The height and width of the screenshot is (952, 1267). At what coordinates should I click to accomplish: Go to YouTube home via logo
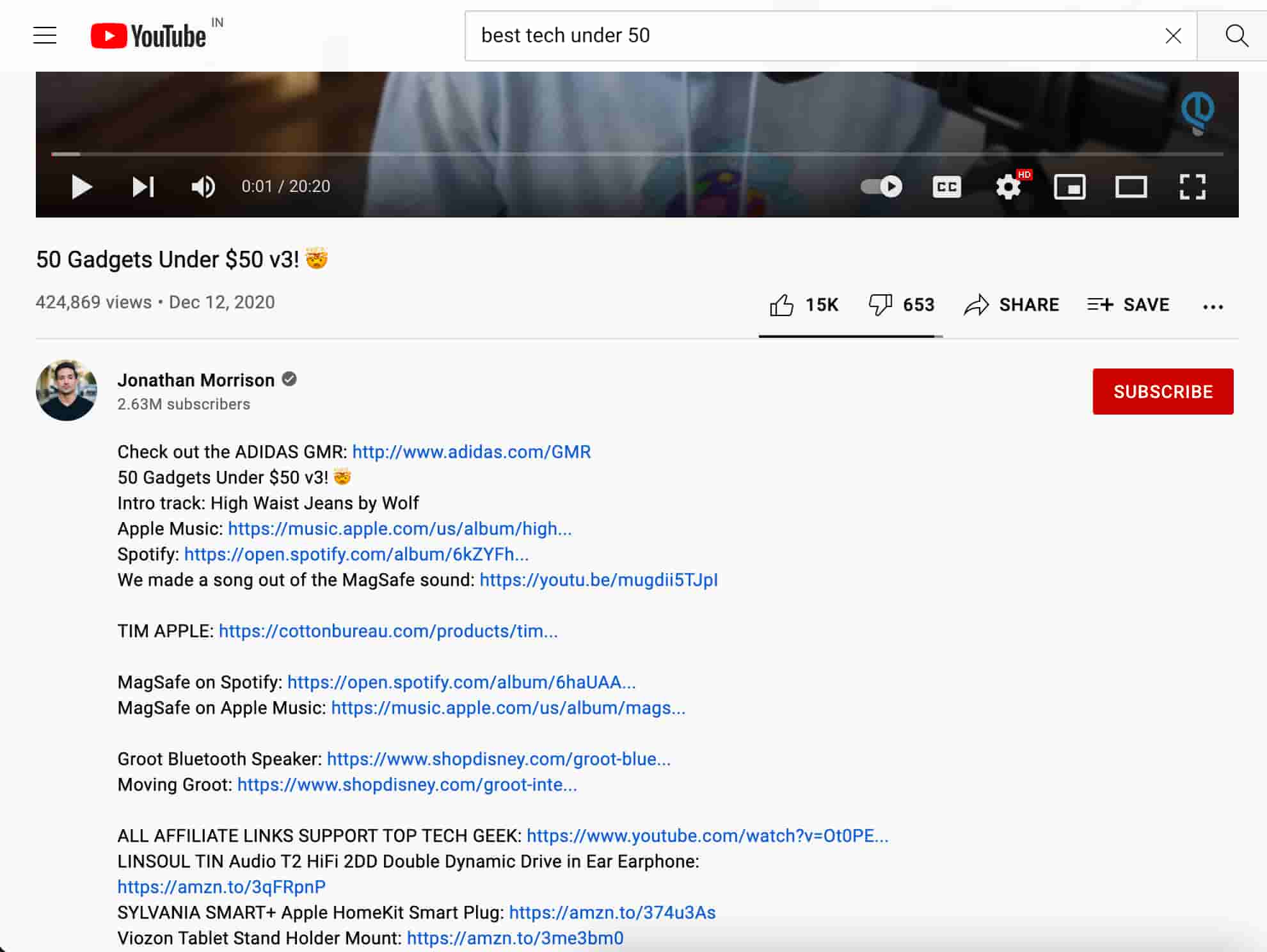pos(148,36)
